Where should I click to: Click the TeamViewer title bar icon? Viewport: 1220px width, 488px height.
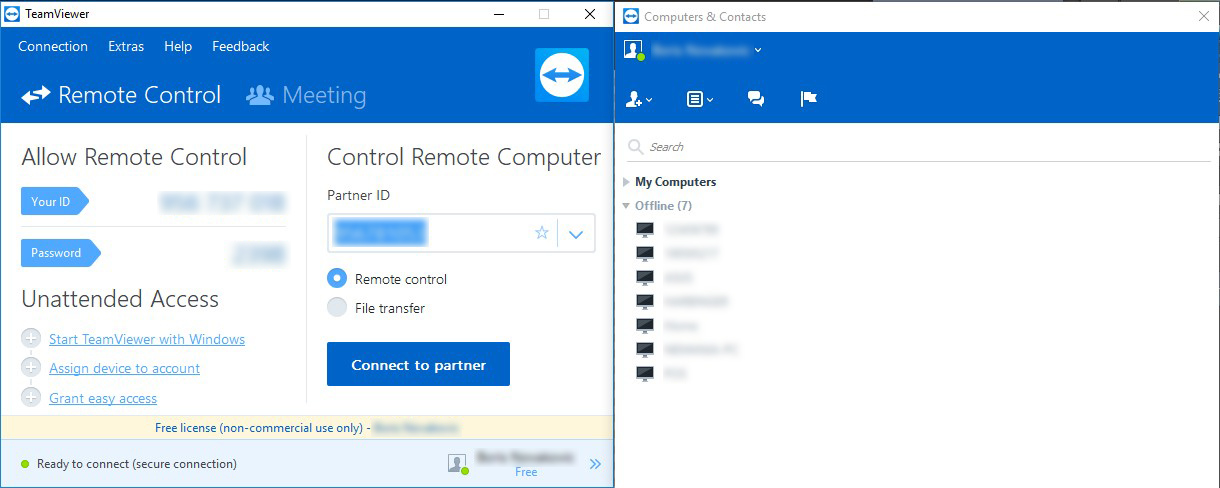pyautogui.click(x=12, y=14)
